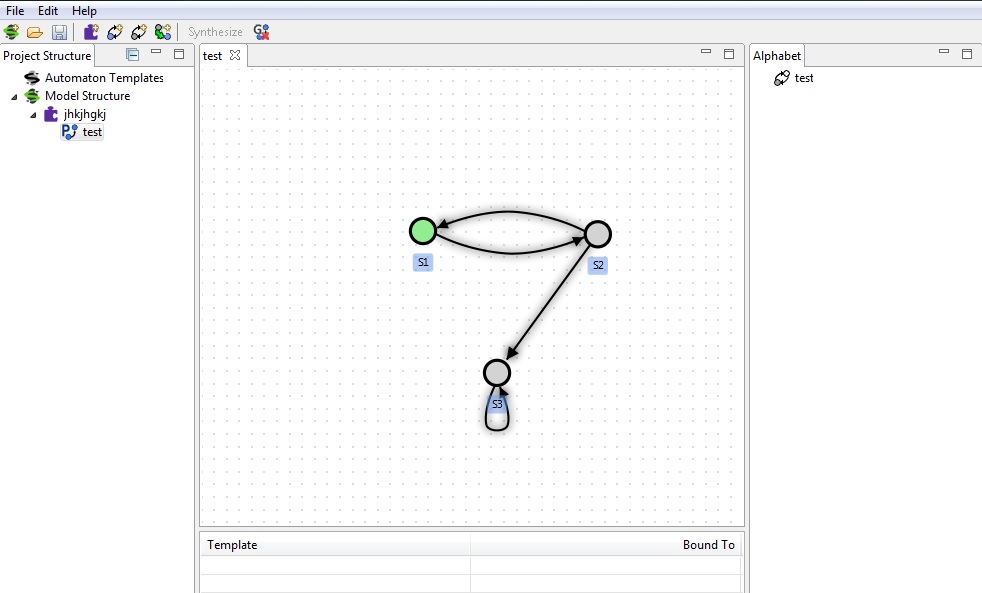Select the test automaton tree item
Viewport: 982px width, 593px height.
click(92, 132)
